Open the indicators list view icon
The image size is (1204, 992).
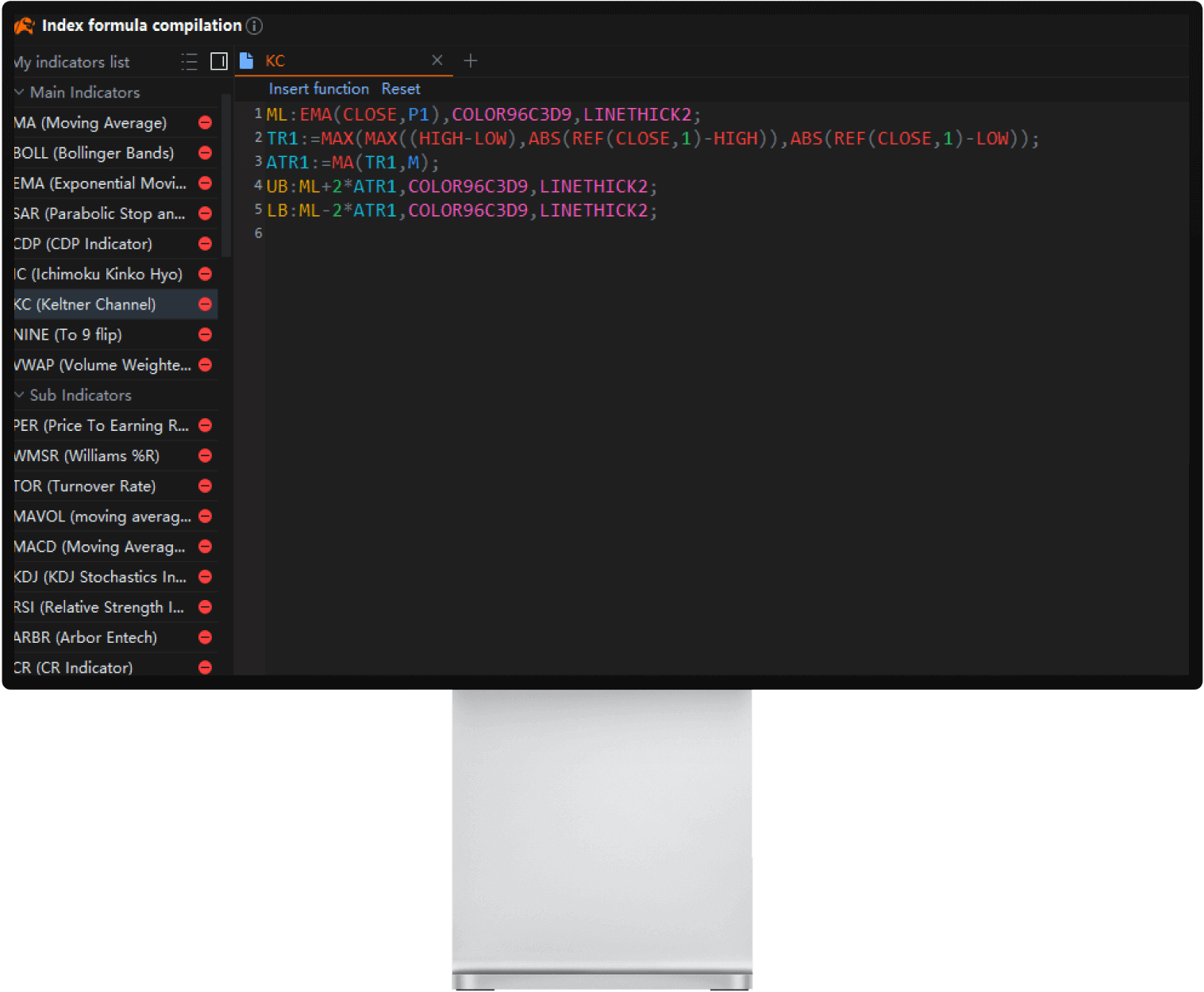pyautogui.click(x=189, y=62)
